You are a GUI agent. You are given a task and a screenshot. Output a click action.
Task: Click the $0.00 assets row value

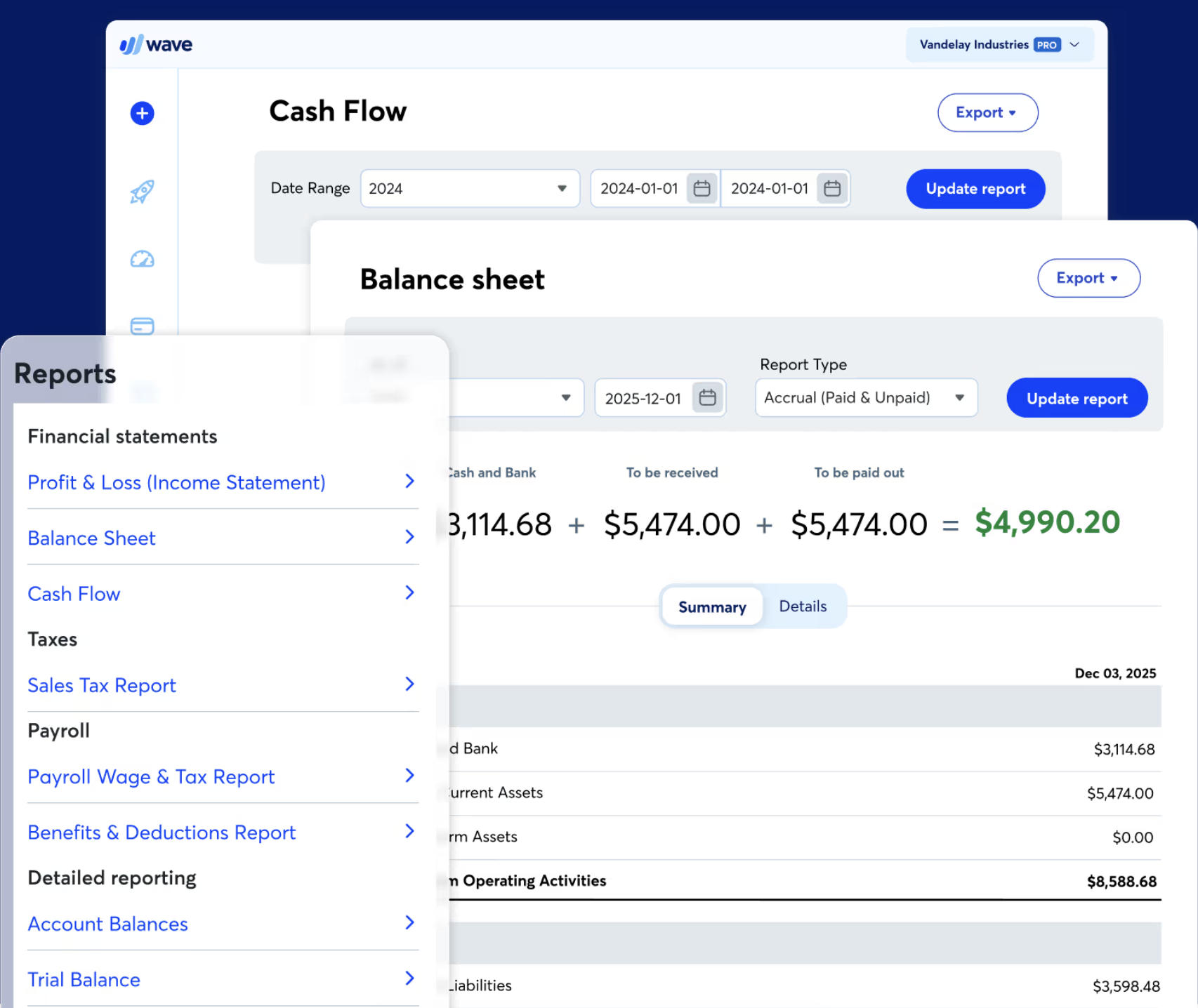[1133, 837]
